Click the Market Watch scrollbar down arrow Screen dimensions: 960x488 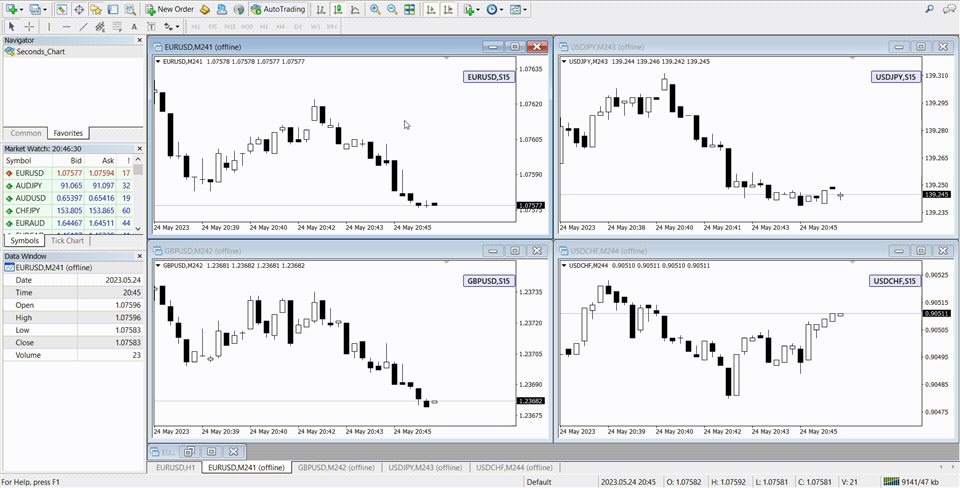(138, 228)
